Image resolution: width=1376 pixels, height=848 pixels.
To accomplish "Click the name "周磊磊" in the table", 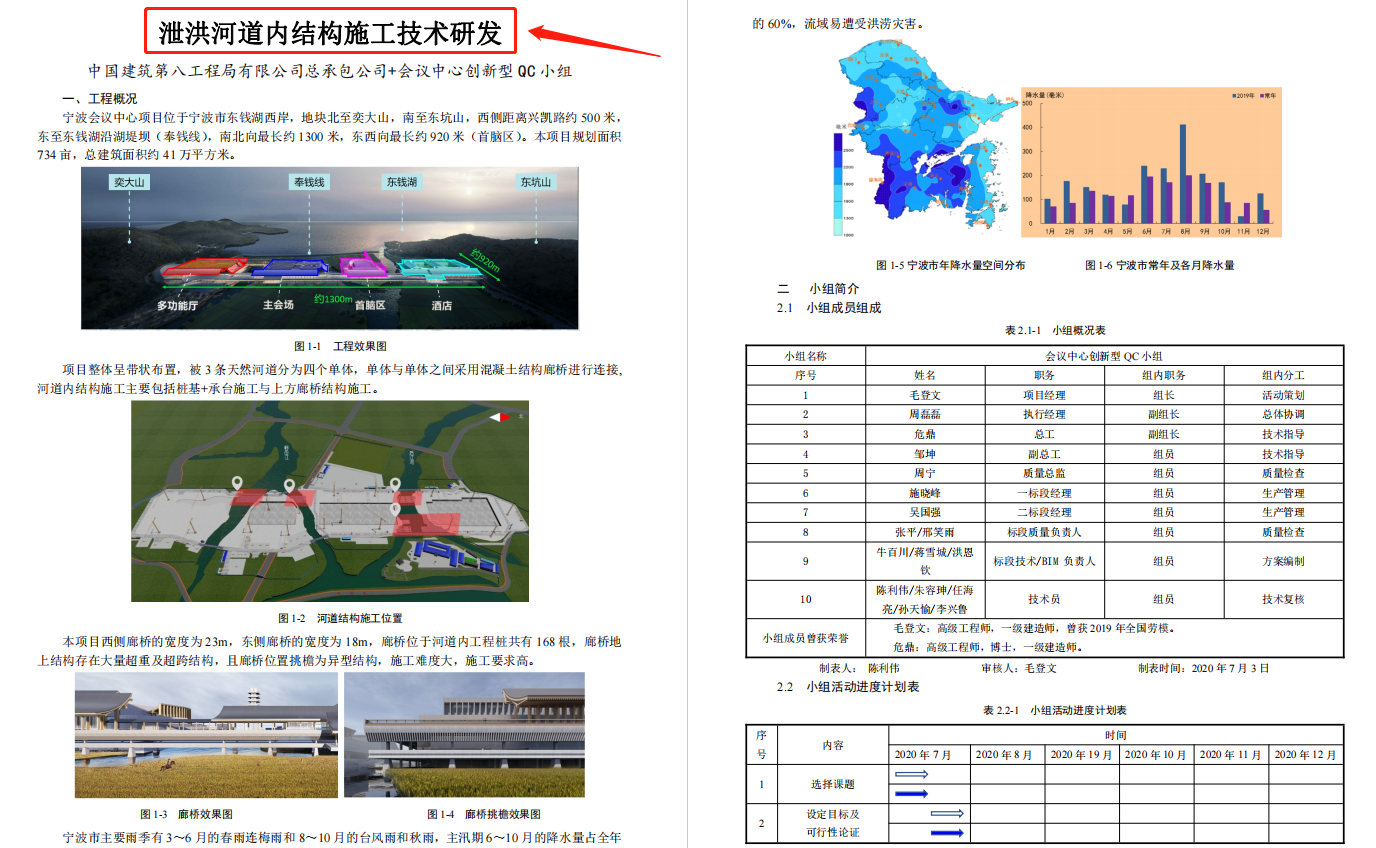I will (x=925, y=414).
